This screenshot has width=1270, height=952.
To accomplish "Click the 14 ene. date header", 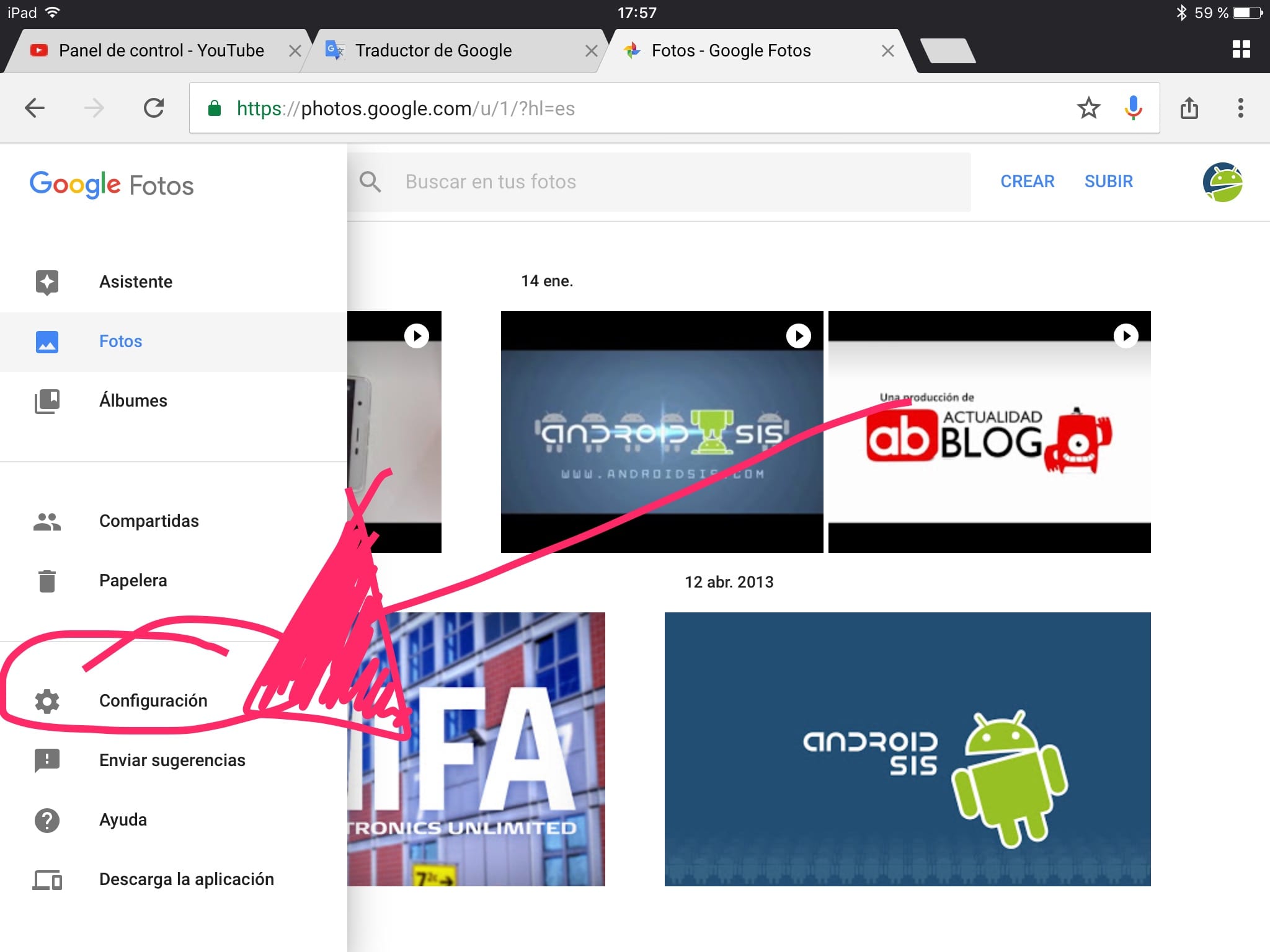I will [547, 281].
